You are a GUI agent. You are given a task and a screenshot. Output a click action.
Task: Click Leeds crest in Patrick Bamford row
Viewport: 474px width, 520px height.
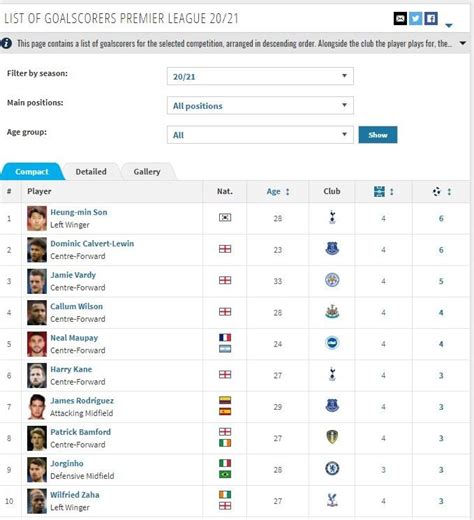[x=332, y=437]
